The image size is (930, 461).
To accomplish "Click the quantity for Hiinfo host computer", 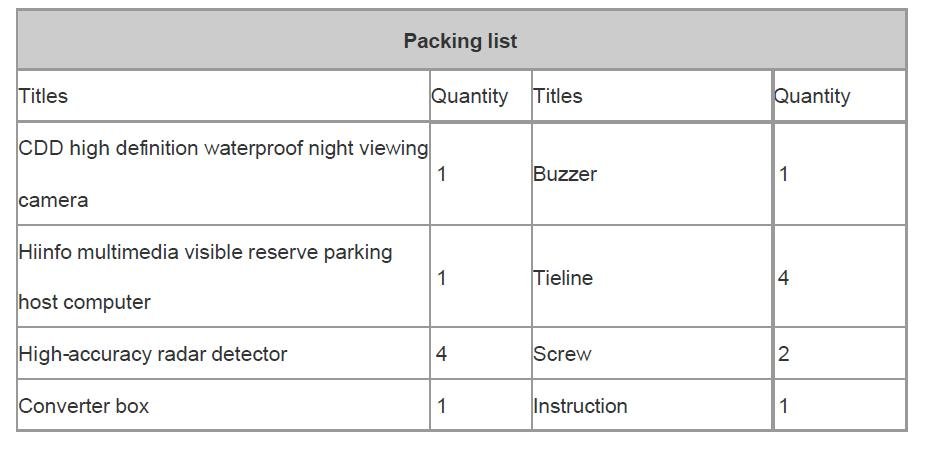I will click(x=442, y=277).
